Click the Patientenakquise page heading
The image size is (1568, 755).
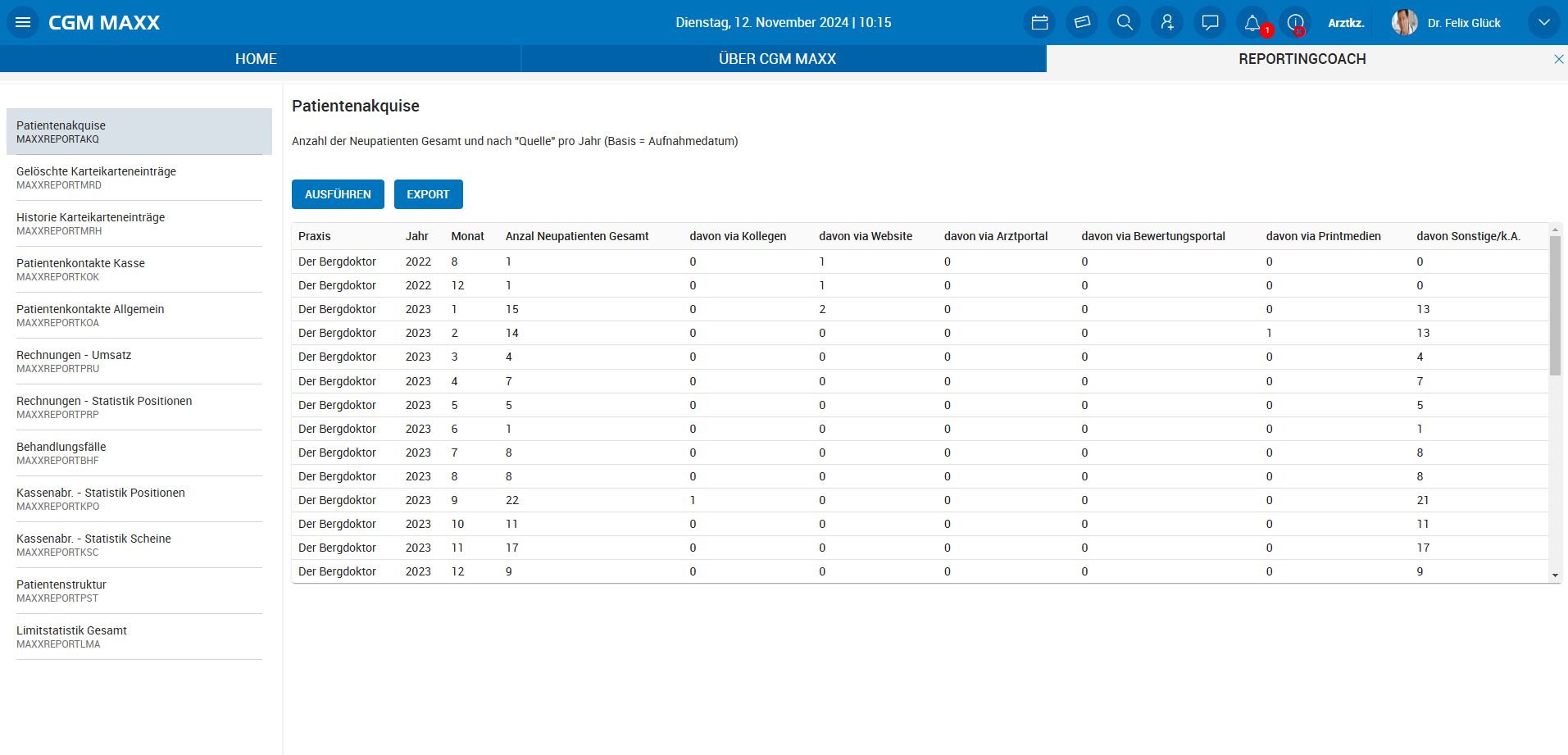click(356, 106)
